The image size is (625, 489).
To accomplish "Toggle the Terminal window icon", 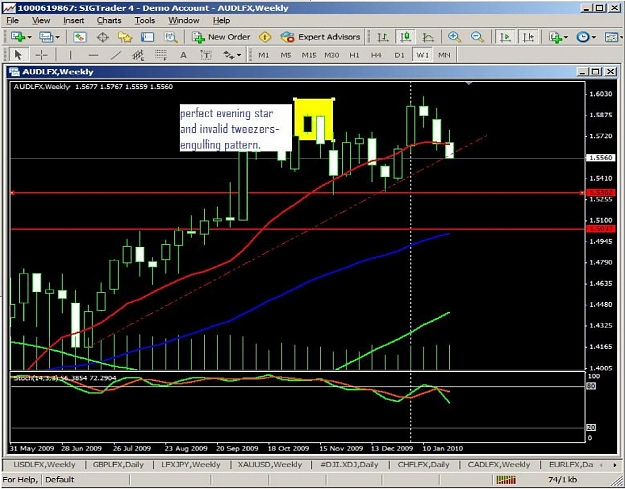I will point(147,37).
